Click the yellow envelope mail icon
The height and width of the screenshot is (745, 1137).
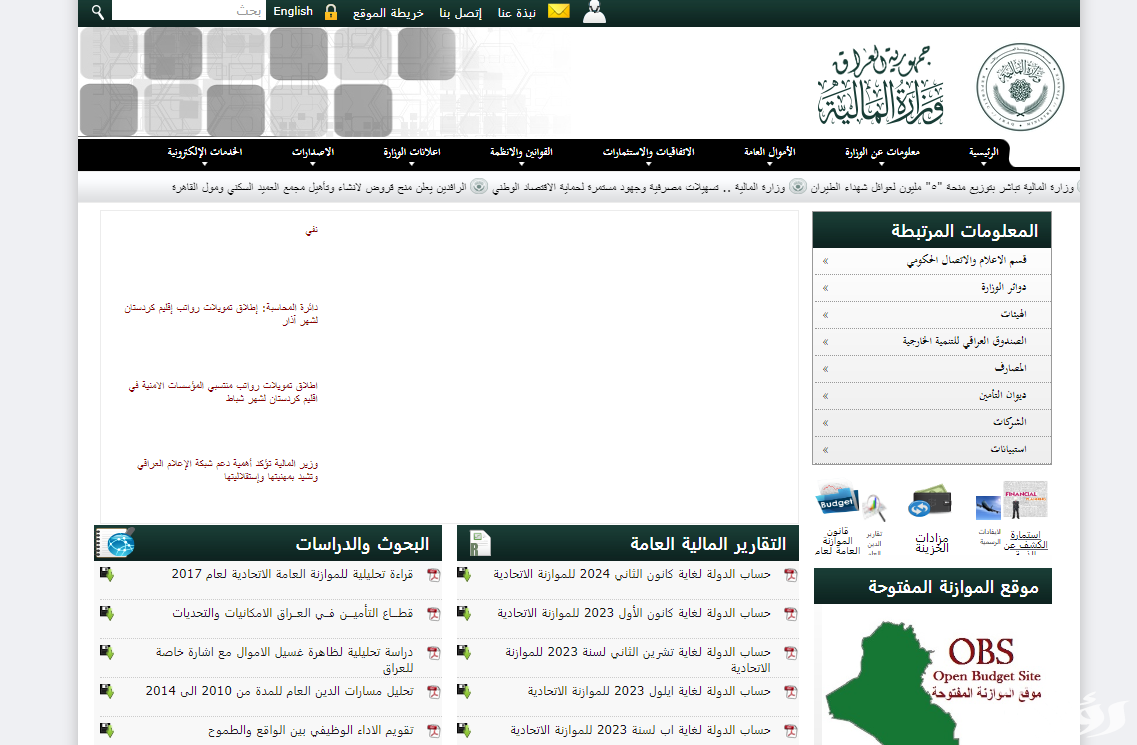click(x=558, y=11)
